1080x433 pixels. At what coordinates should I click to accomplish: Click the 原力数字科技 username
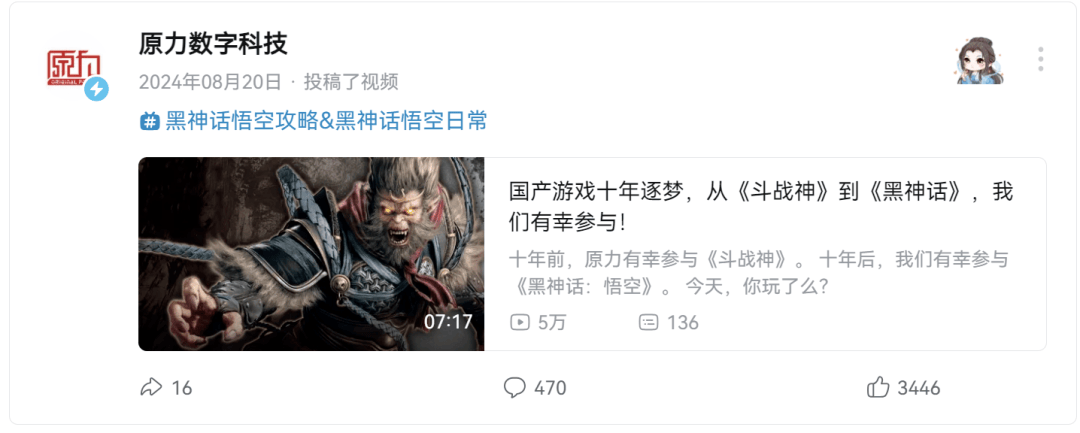[x=214, y=44]
